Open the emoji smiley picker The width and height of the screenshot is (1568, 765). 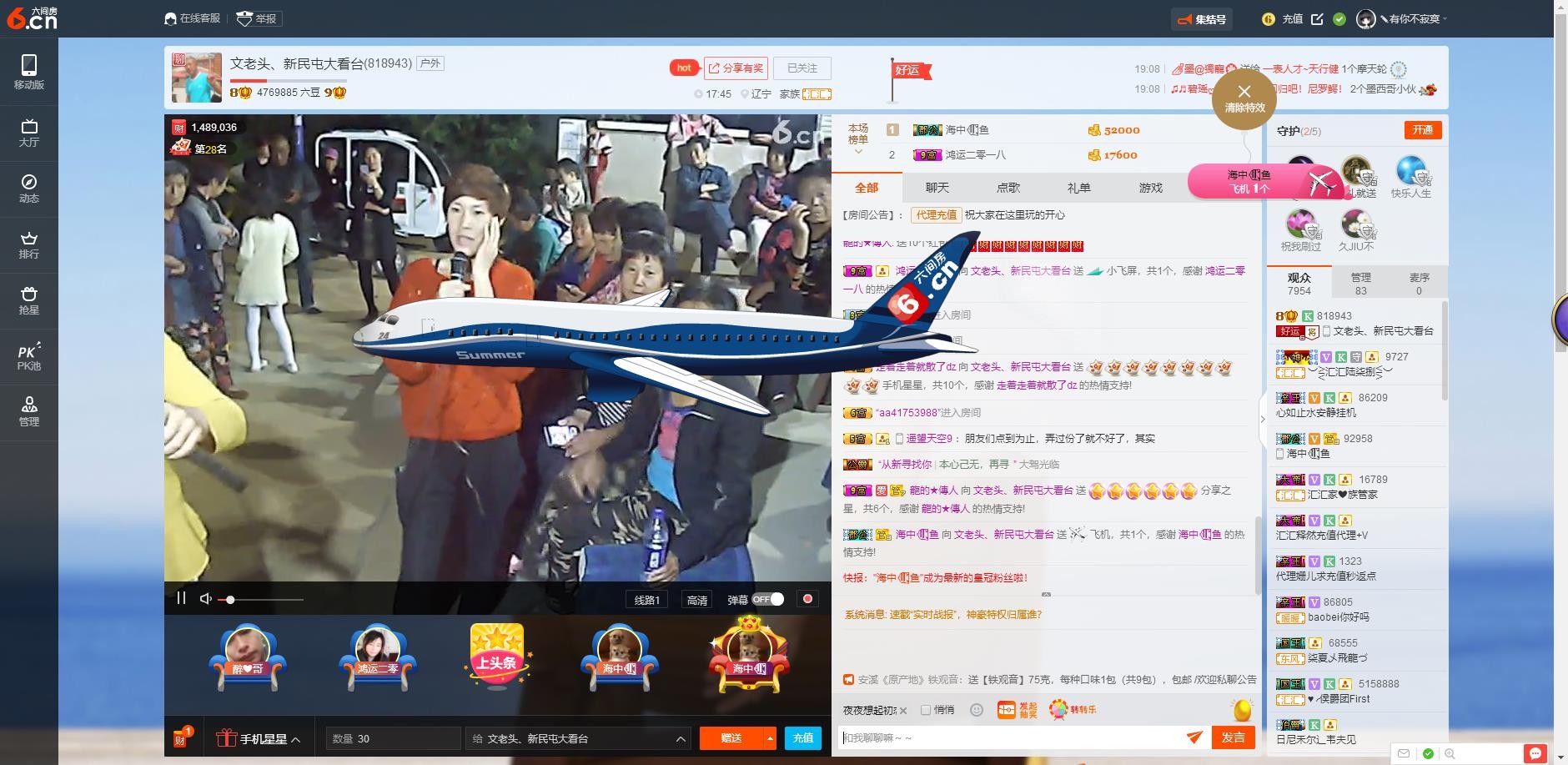[x=977, y=710]
